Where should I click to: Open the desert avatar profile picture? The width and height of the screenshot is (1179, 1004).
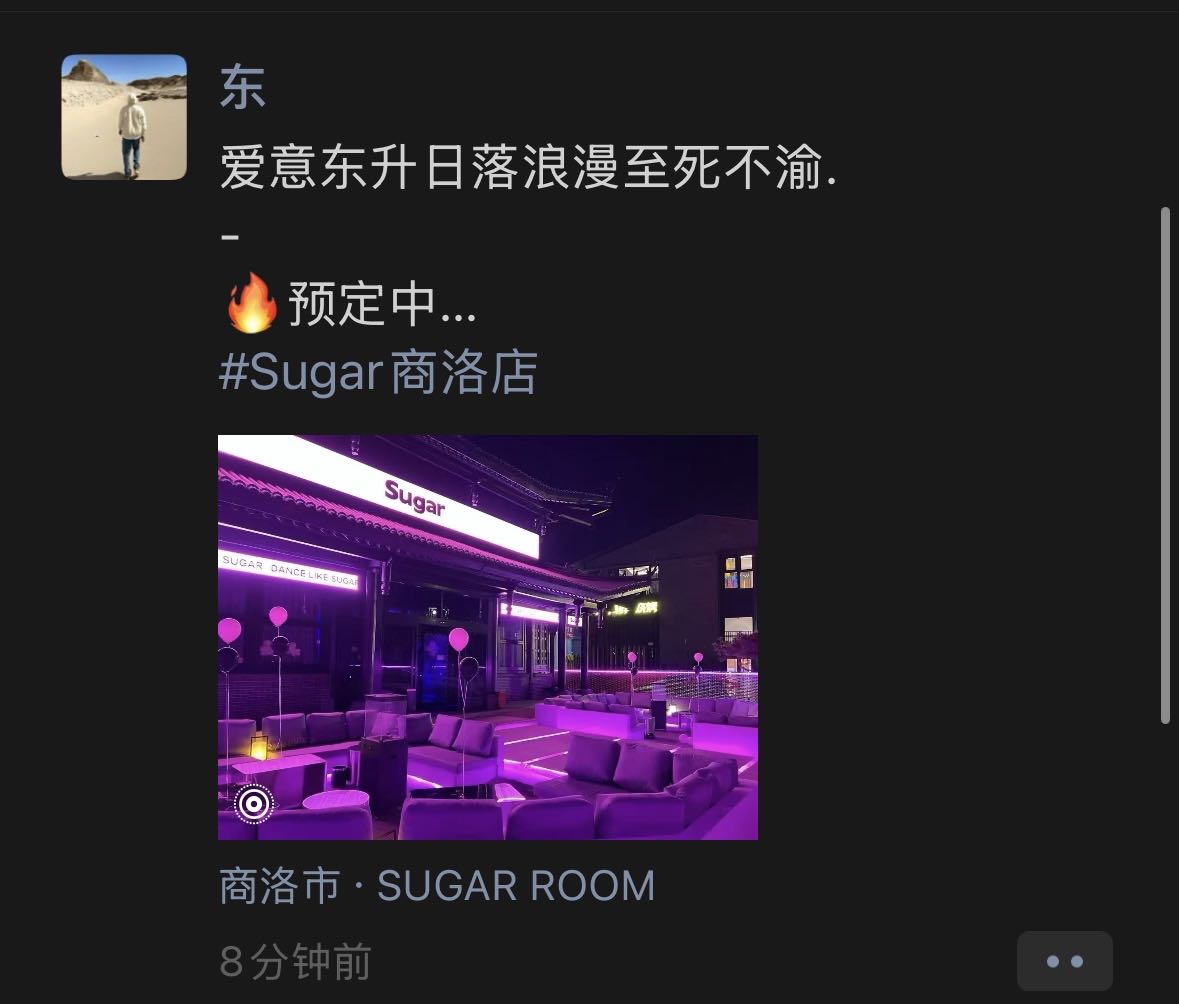(124, 117)
